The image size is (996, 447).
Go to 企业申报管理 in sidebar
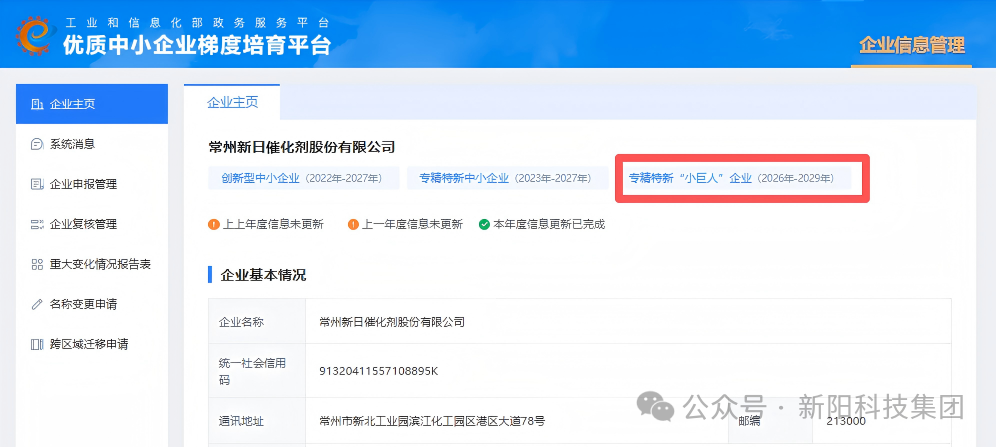[x=92, y=184]
